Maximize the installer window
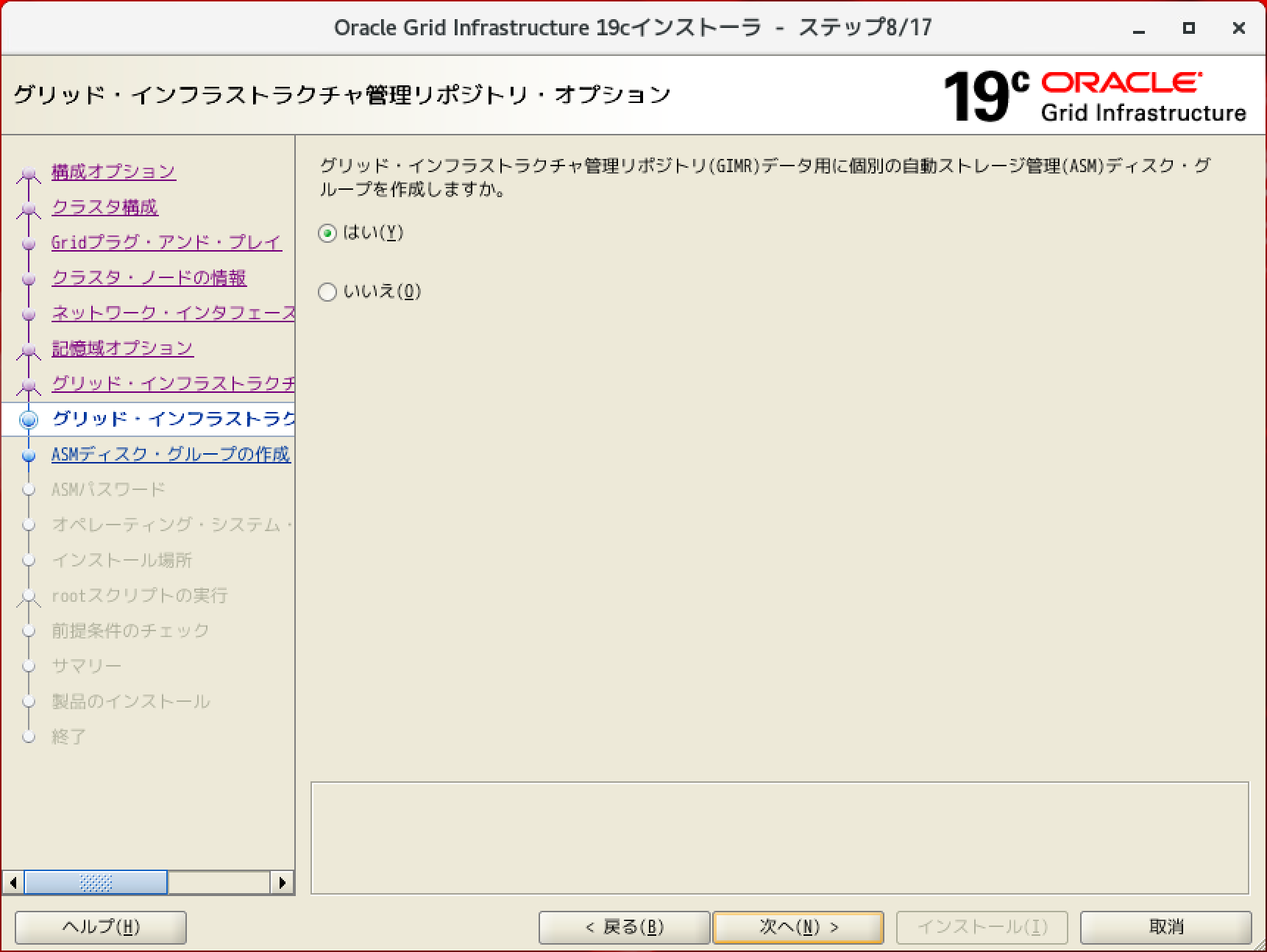 (1188, 28)
